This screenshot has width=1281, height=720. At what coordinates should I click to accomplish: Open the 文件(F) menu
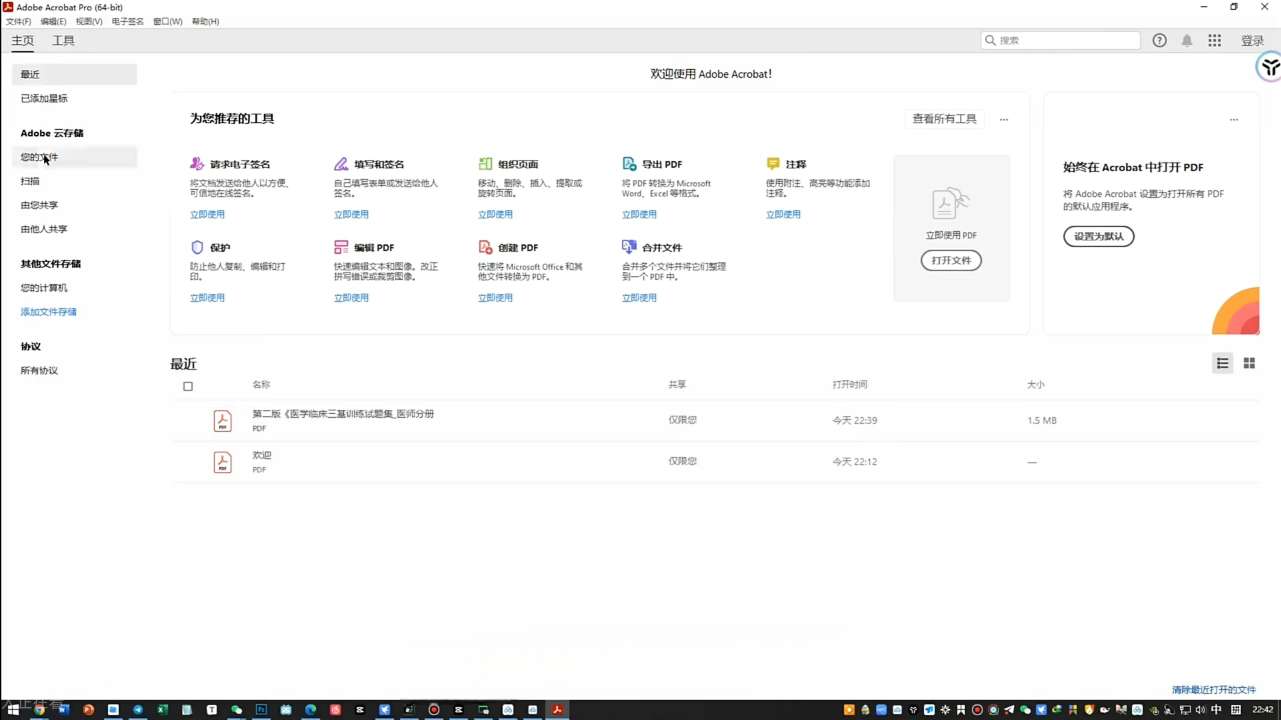18,21
